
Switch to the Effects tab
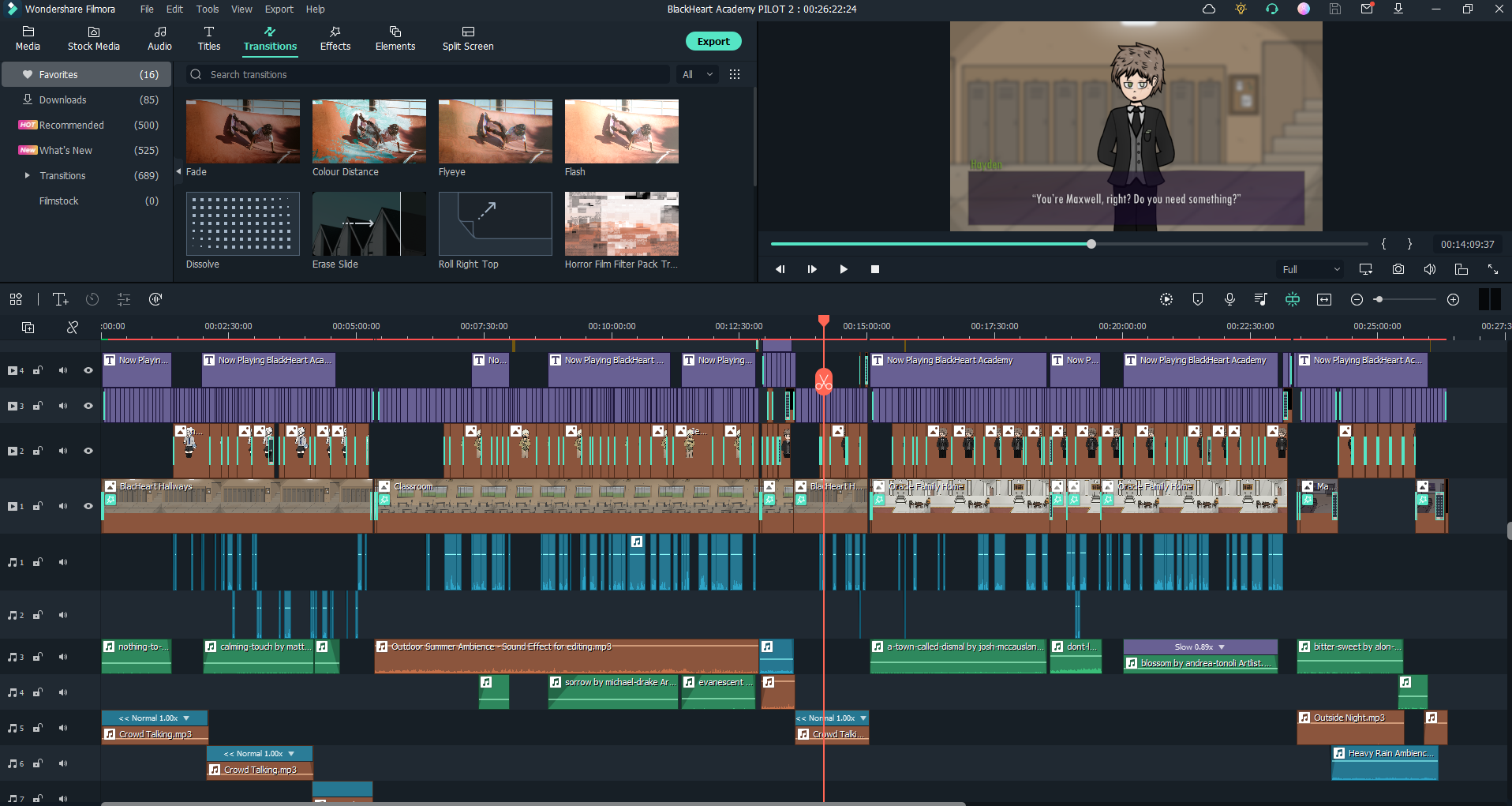click(x=335, y=38)
